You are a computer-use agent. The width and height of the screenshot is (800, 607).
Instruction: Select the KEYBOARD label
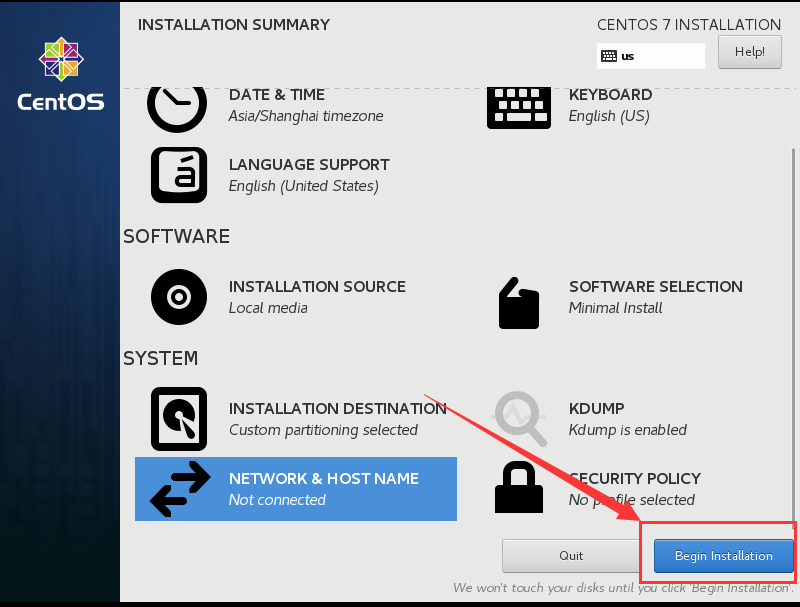pyautogui.click(x=610, y=95)
